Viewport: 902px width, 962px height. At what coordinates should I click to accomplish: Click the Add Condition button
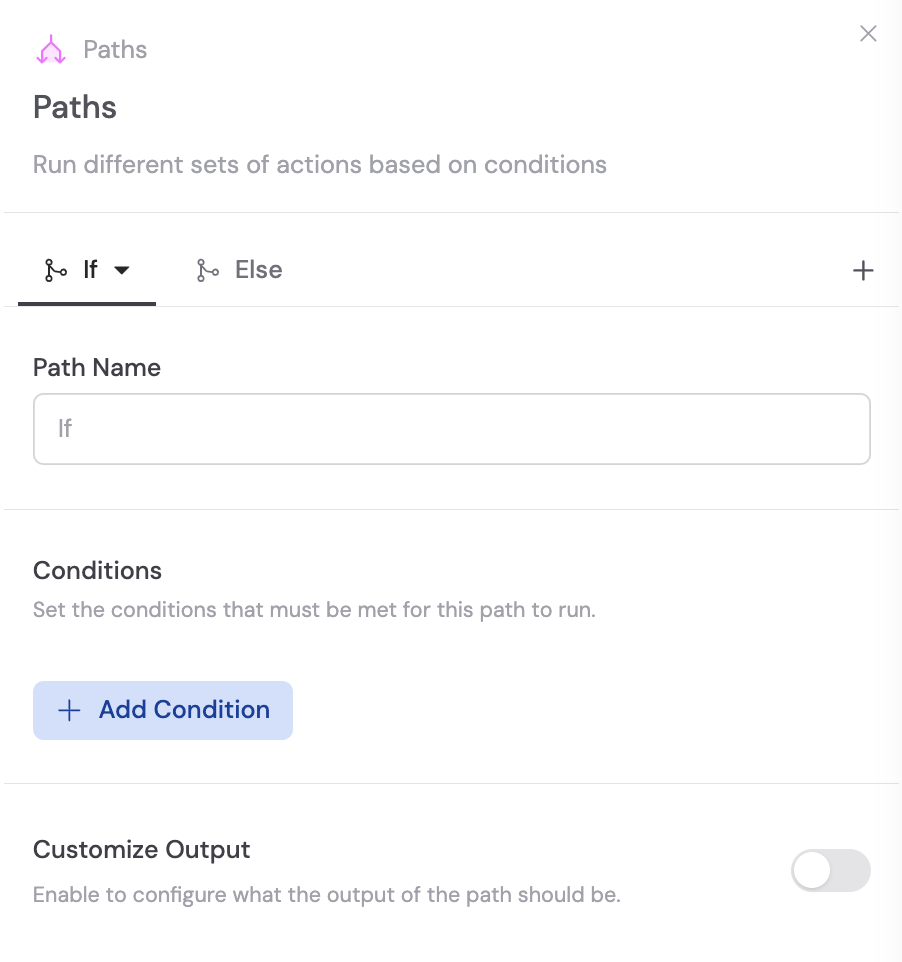tap(162, 710)
